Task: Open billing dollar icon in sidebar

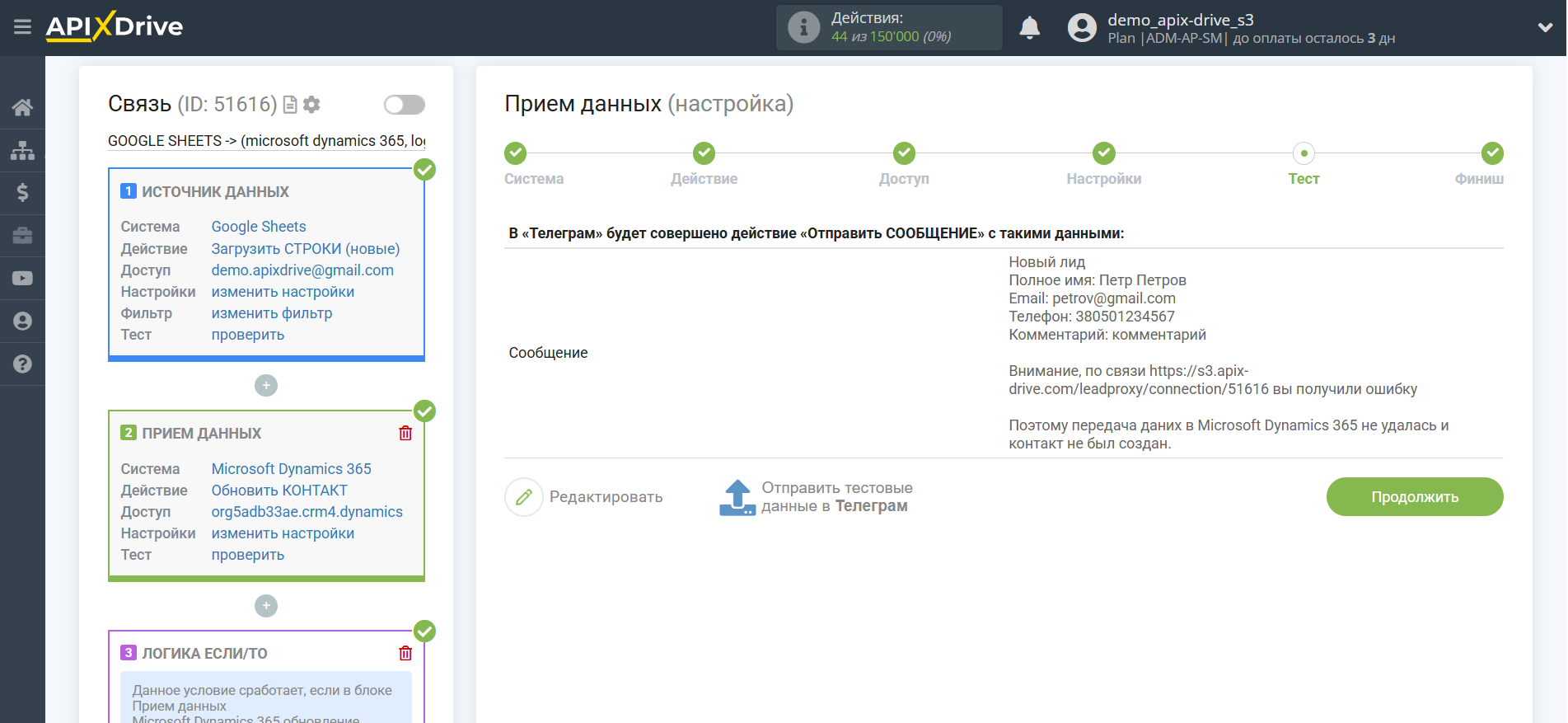Action: (22, 193)
